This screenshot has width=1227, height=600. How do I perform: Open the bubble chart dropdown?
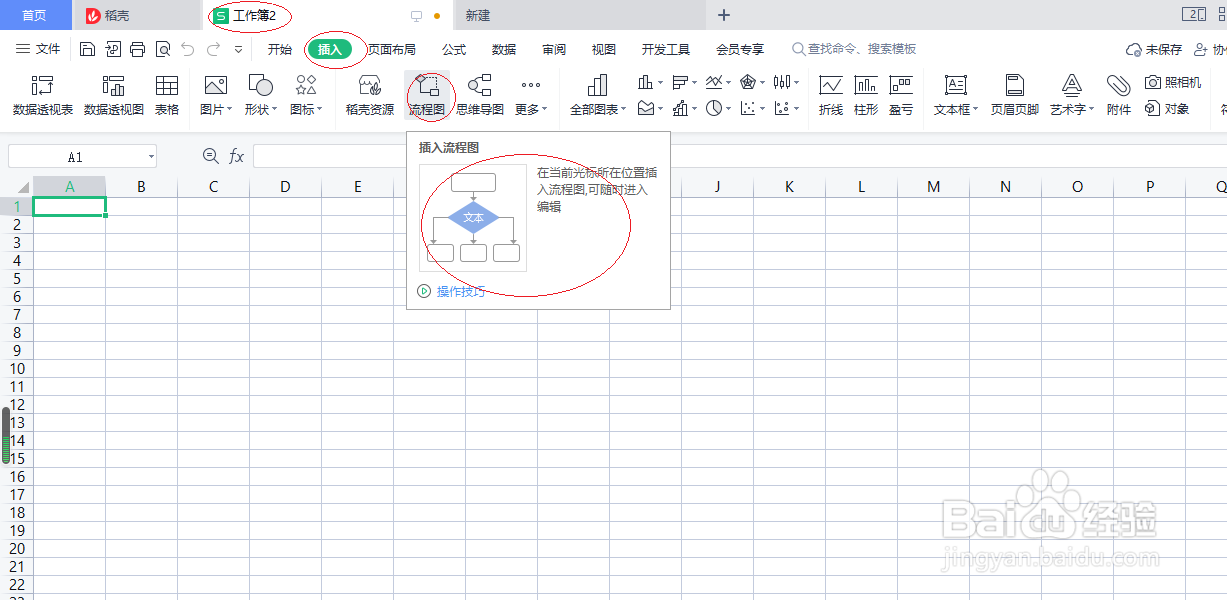point(786,108)
